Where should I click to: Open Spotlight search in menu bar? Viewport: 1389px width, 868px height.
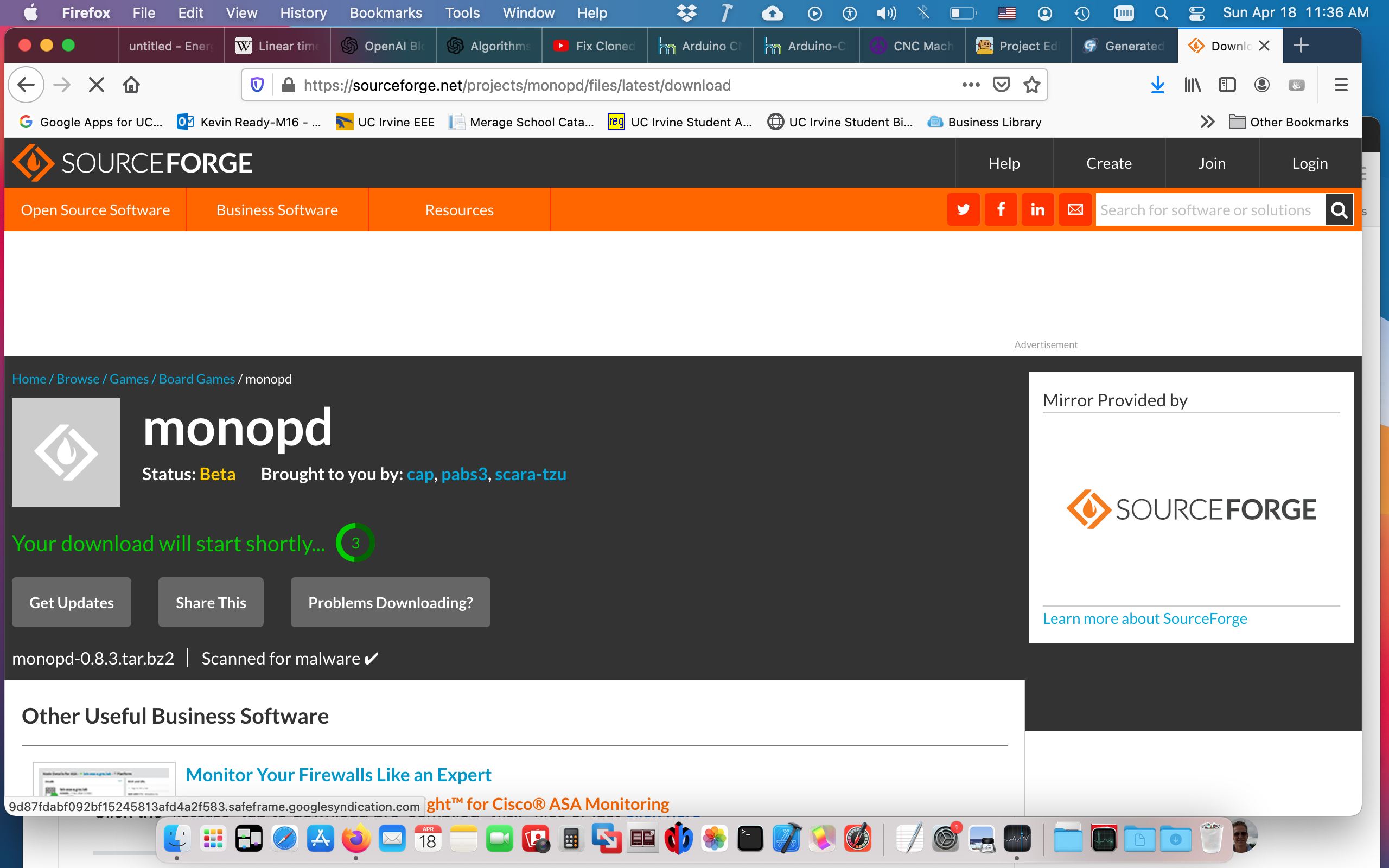pyautogui.click(x=1161, y=12)
